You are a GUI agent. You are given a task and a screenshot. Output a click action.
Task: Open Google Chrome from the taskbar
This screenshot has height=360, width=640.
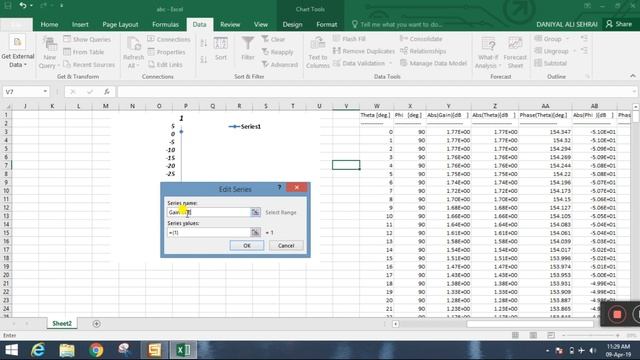click(96, 350)
